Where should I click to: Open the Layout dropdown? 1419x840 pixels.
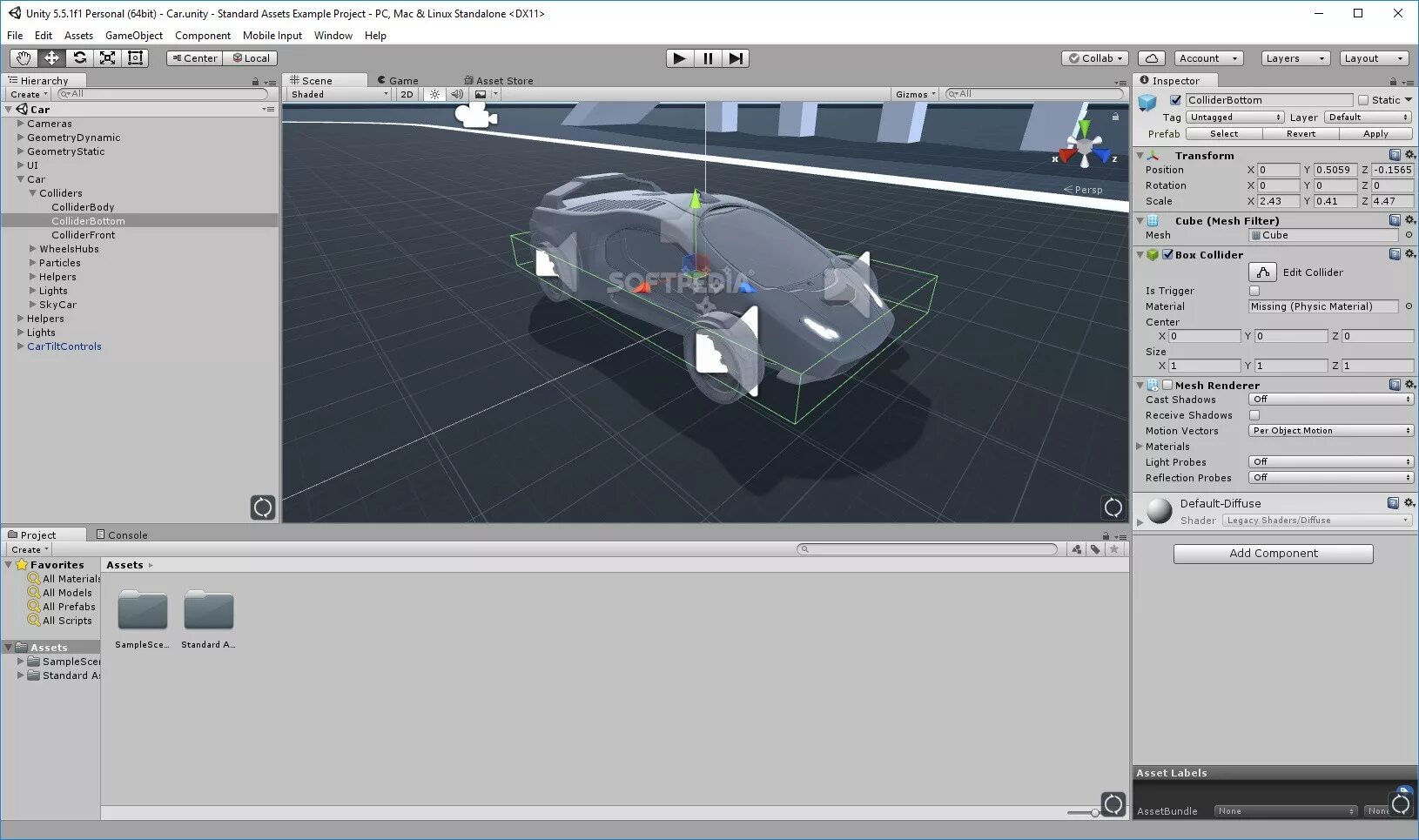[x=1374, y=58]
